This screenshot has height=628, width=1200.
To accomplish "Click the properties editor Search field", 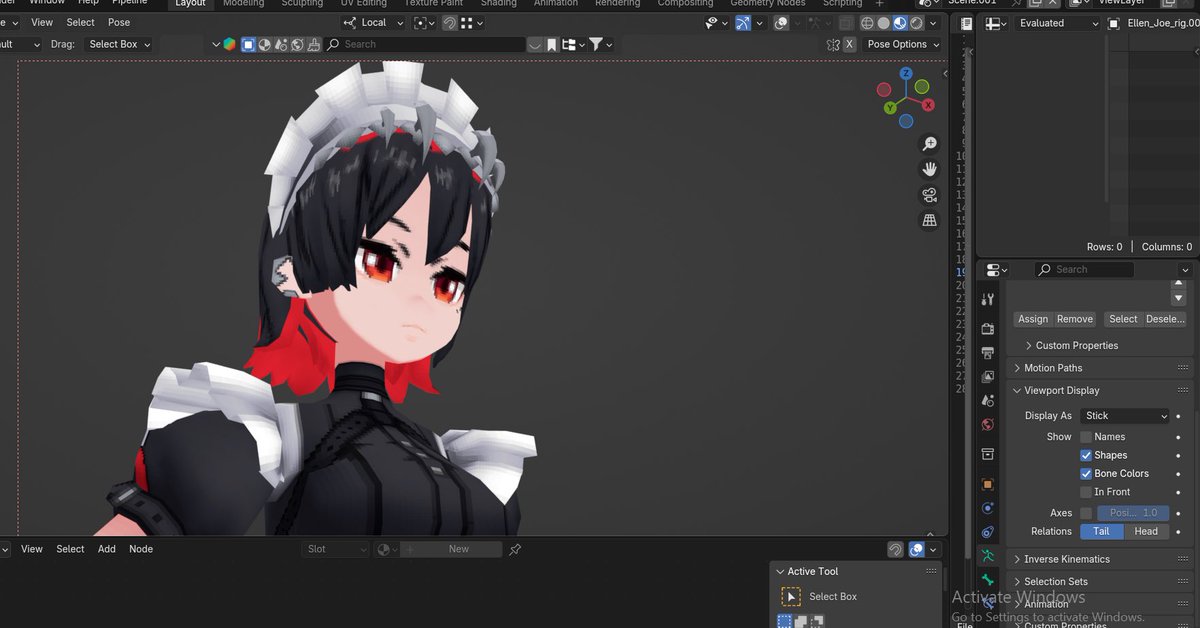I will (1084, 270).
